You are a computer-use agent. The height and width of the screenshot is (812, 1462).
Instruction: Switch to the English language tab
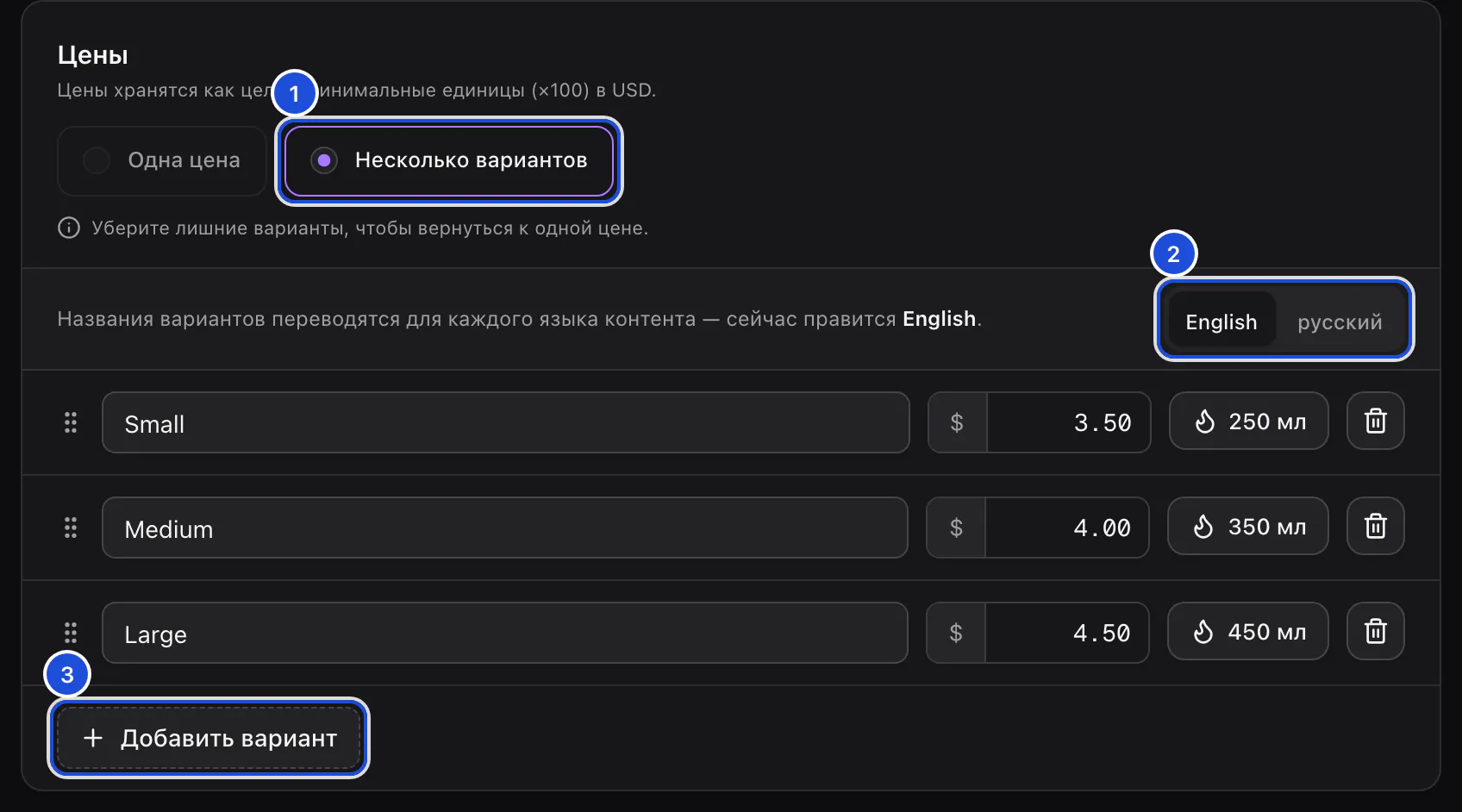[x=1221, y=321]
